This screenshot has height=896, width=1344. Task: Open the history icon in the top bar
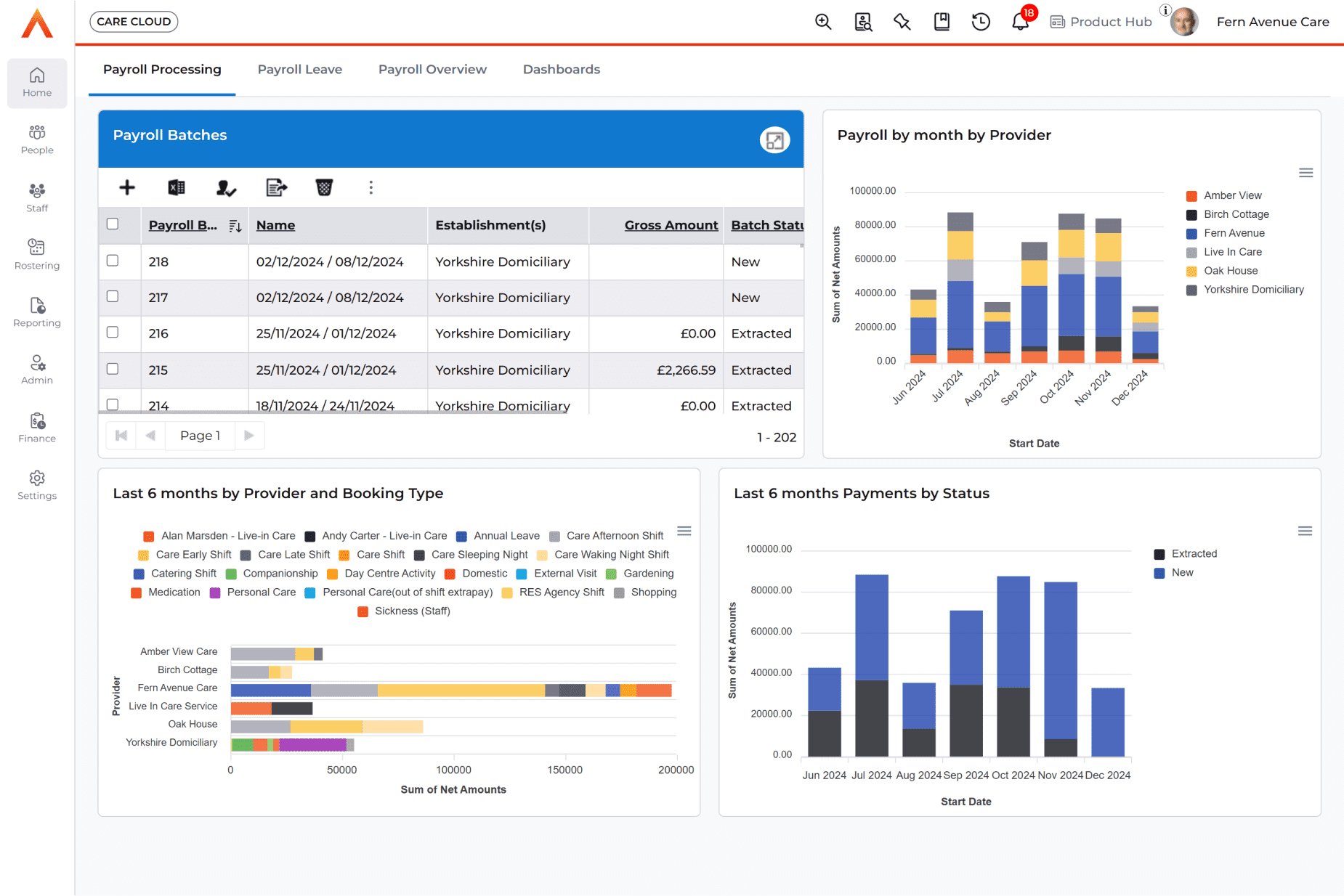point(981,22)
